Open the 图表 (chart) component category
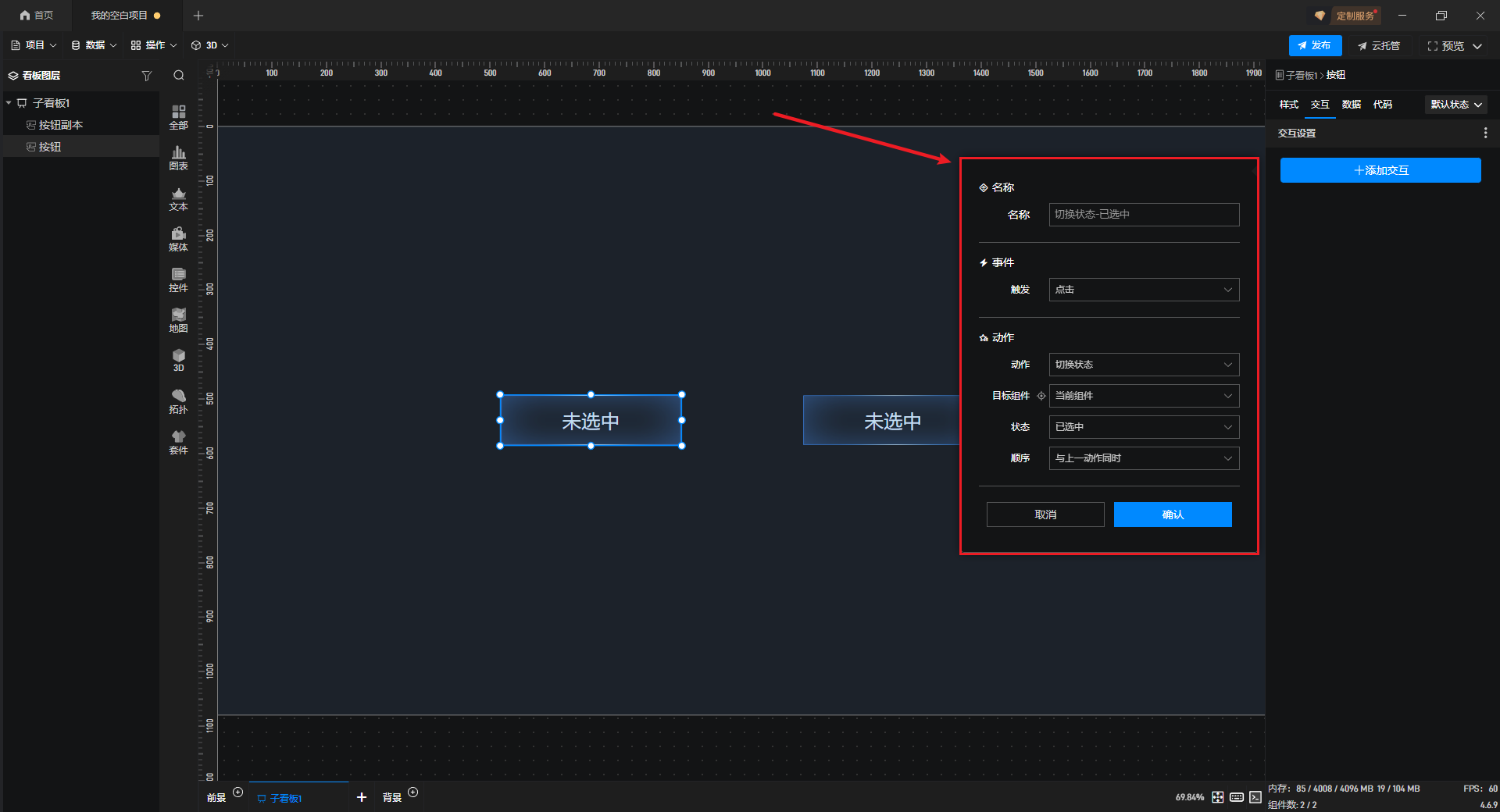This screenshot has width=1500, height=812. click(178, 158)
